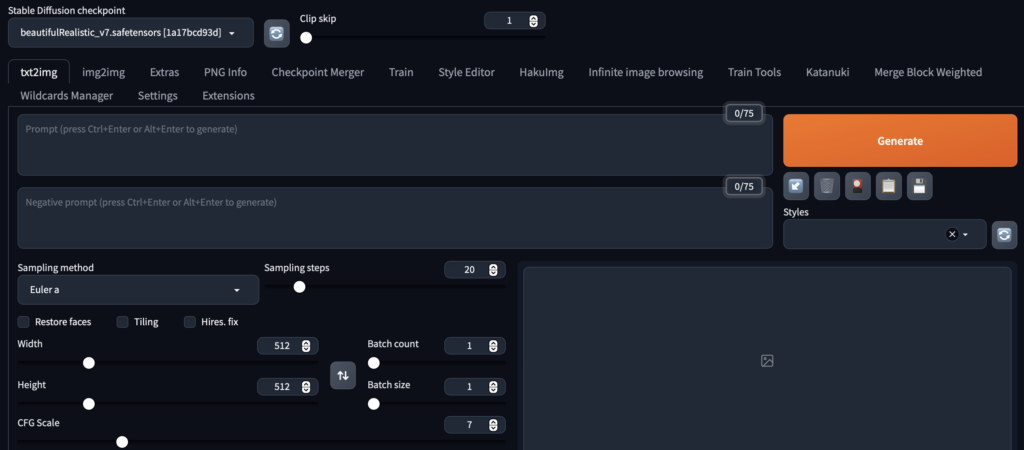Image resolution: width=1024 pixels, height=450 pixels.
Task: Swap width and height values
Action: coord(343,375)
